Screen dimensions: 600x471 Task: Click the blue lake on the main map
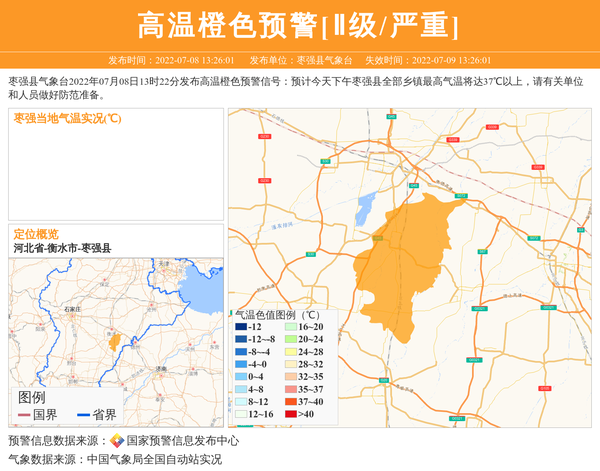pos(368,208)
